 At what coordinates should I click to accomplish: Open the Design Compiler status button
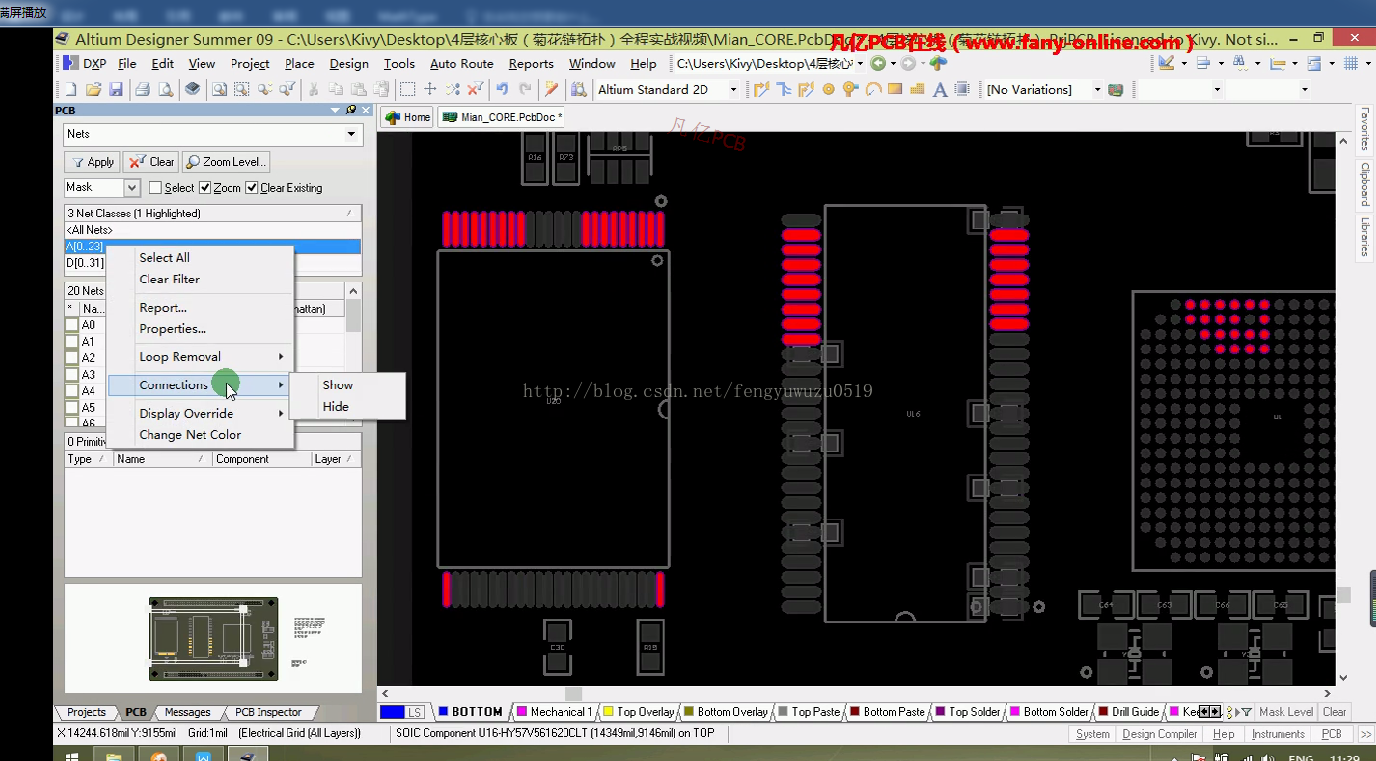(1160, 734)
